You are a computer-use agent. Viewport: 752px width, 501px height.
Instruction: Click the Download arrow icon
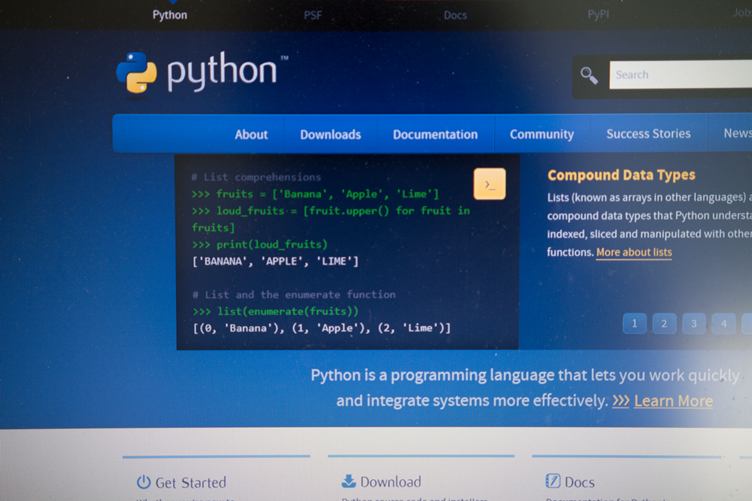coord(349,481)
